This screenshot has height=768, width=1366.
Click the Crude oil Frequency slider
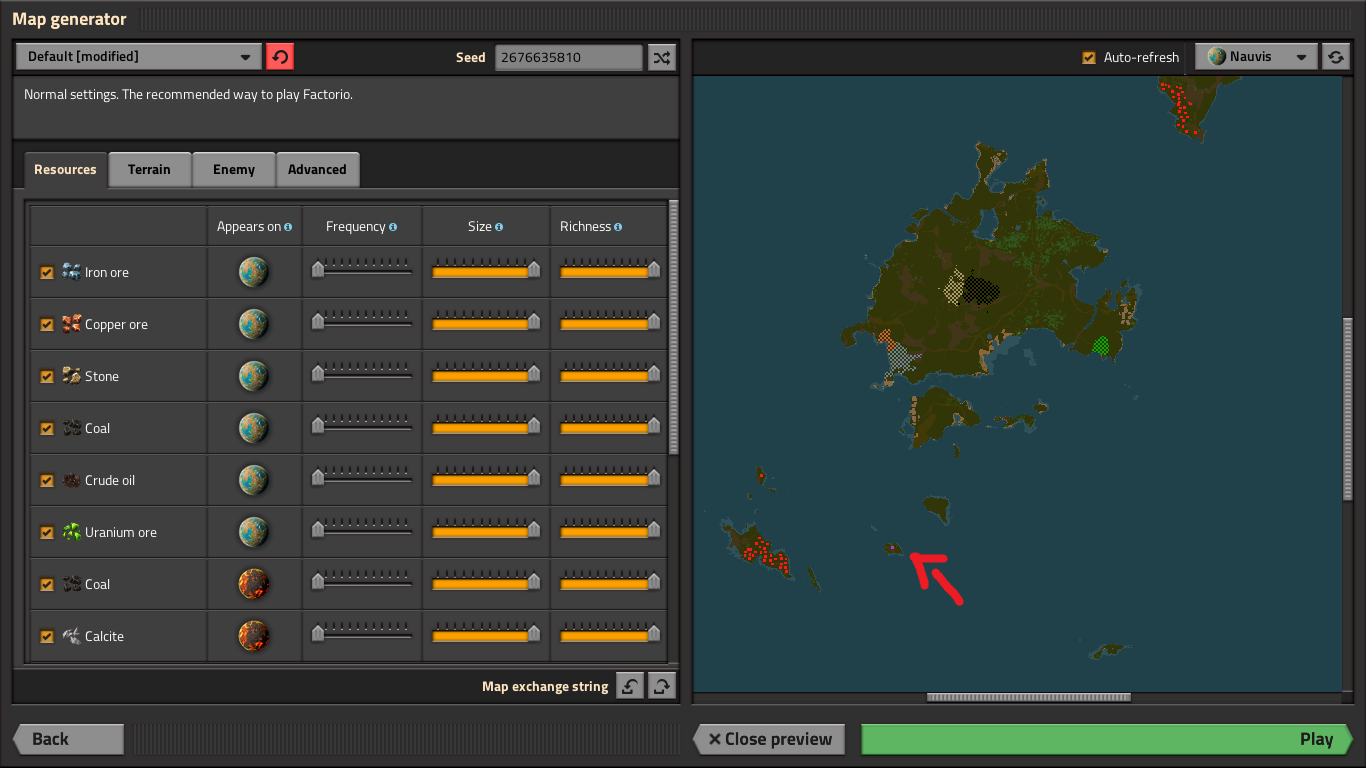362,477
